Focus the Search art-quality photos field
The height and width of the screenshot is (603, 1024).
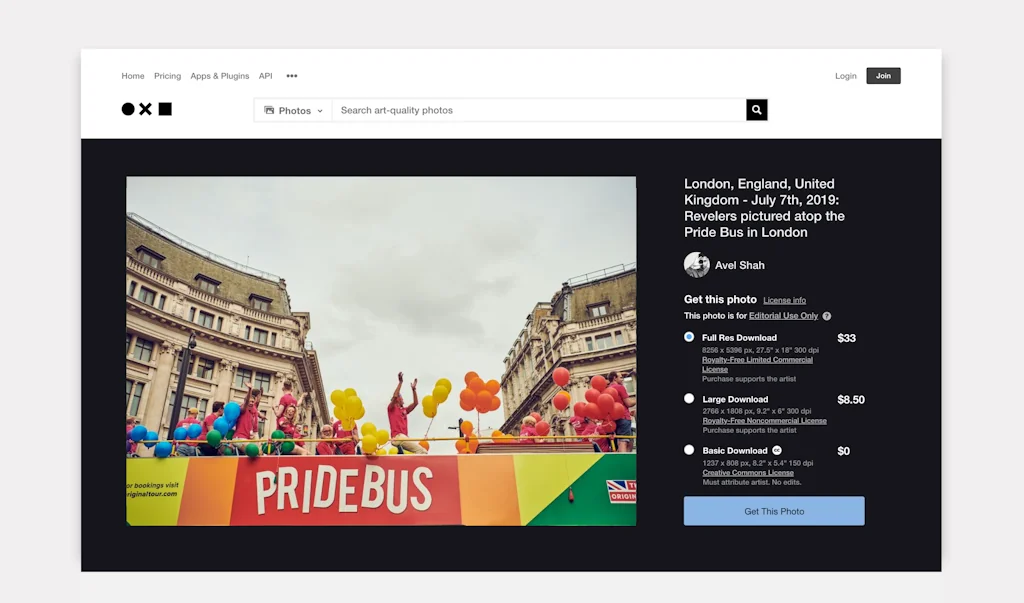[538, 110]
